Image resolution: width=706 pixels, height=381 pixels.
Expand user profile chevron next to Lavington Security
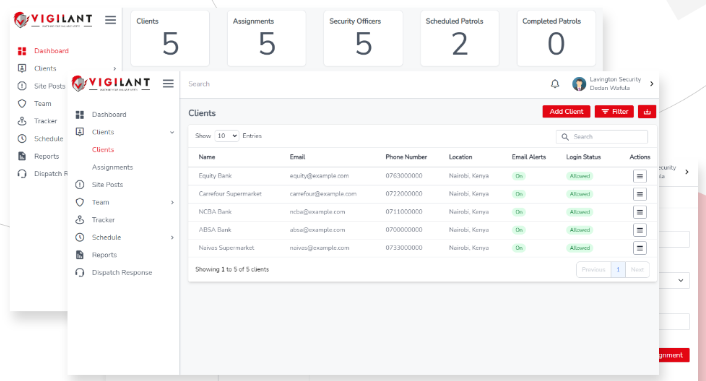click(x=652, y=84)
